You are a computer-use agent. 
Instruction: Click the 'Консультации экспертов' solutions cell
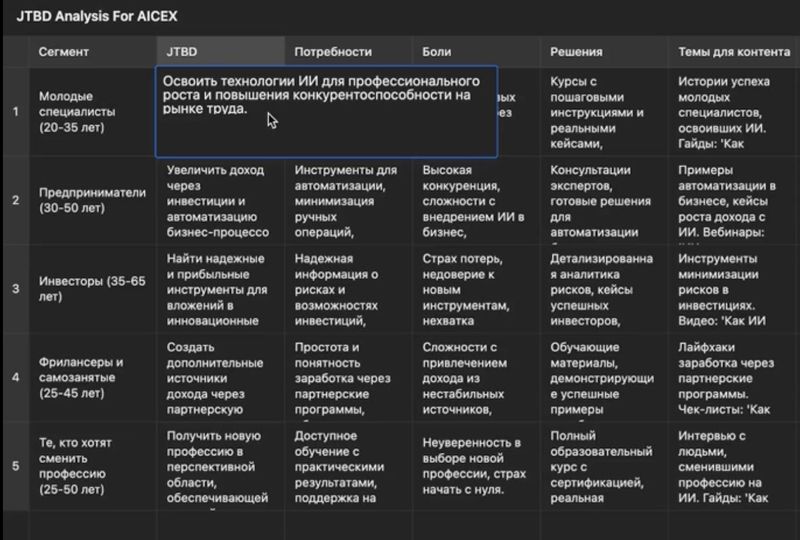click(604, 200)
